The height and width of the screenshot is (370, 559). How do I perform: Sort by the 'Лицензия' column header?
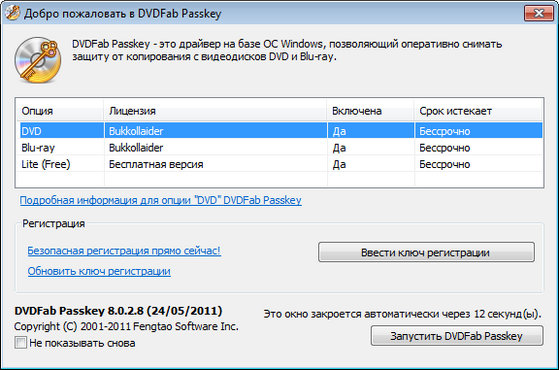215,111
